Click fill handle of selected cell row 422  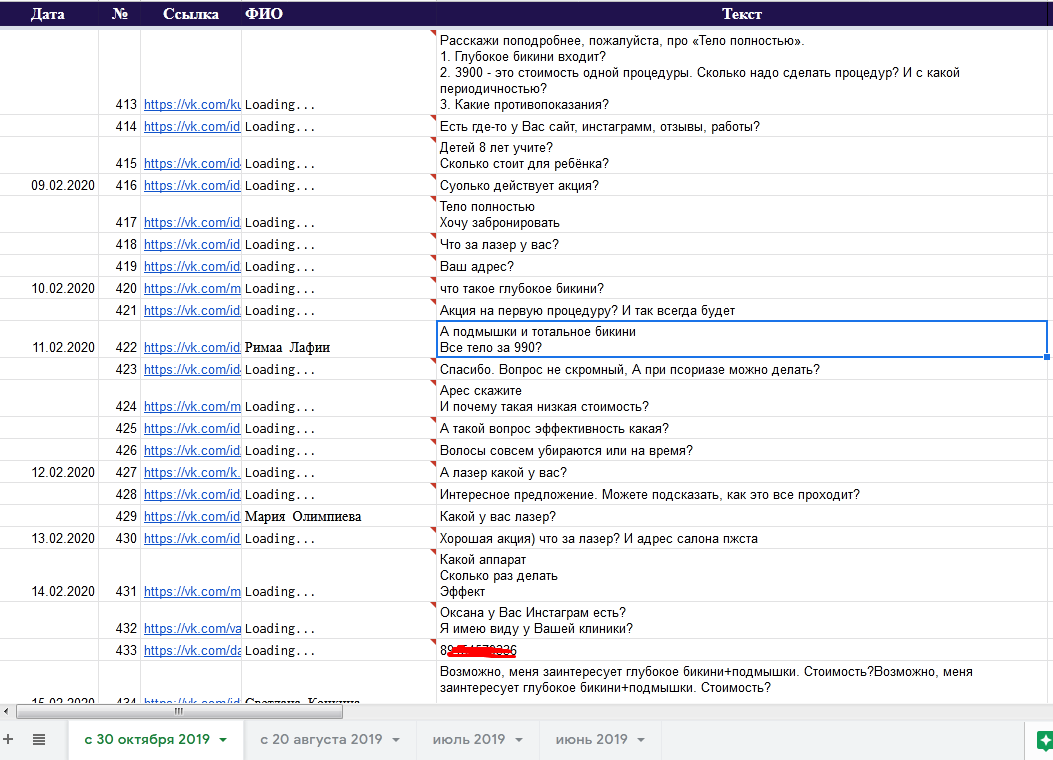pos(1047,357)
